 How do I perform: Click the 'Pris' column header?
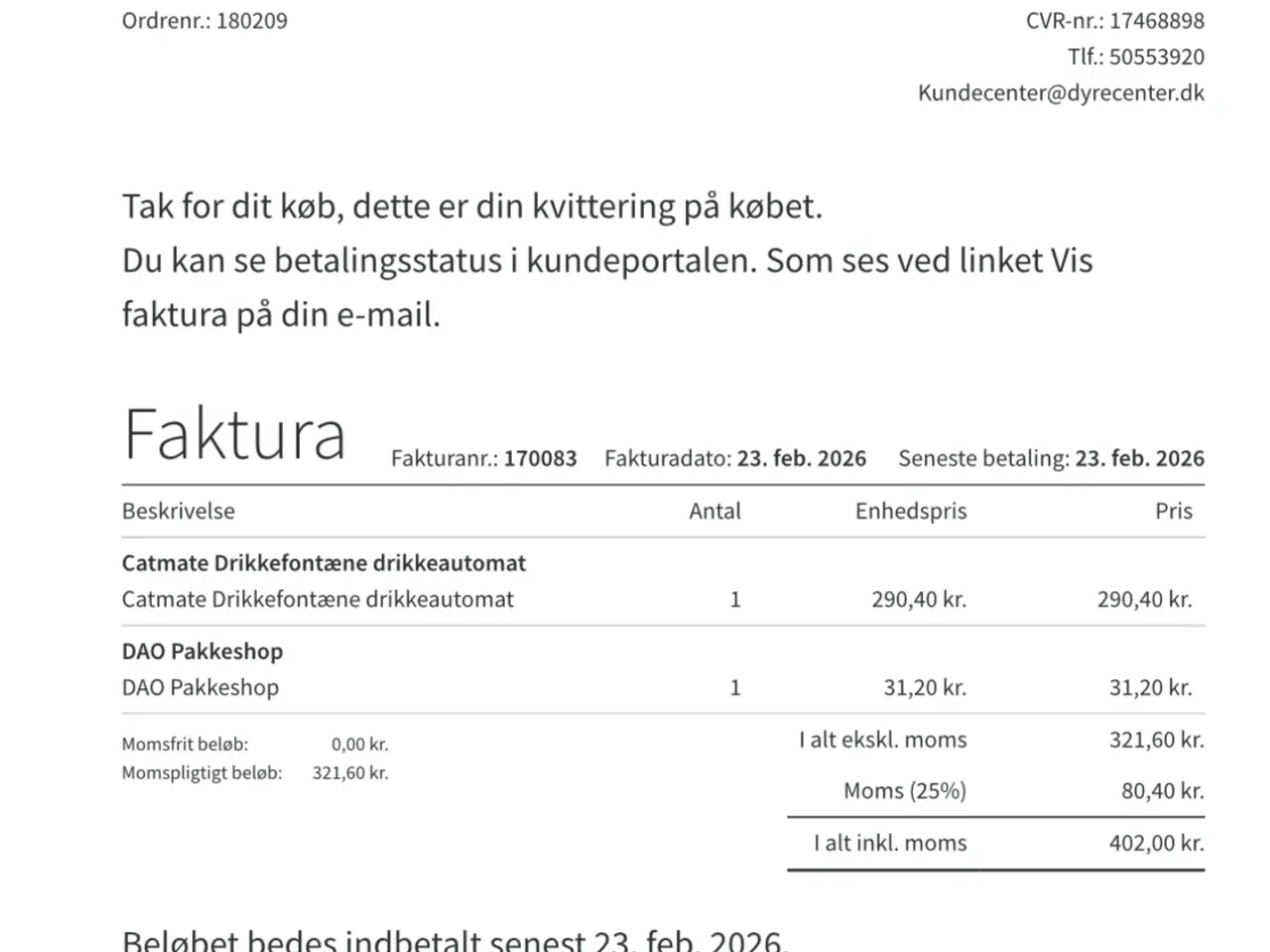tap(1174, 512)
